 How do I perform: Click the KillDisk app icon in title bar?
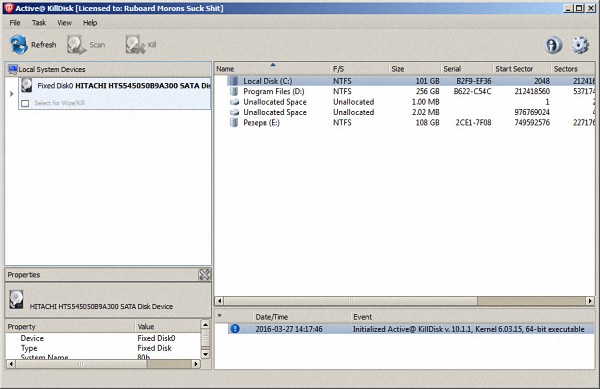pyautogui.click(x=8, y=8)
